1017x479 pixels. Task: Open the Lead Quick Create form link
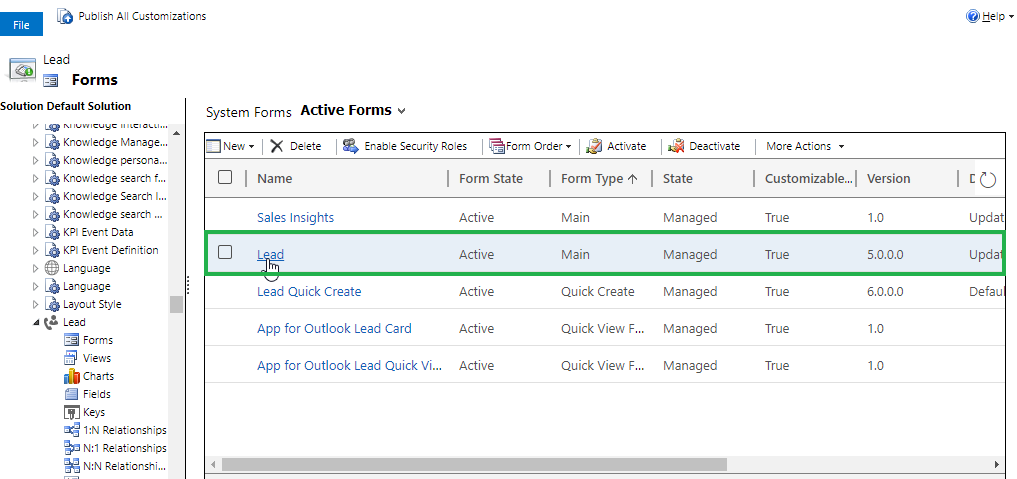click(x=309, y=292)
